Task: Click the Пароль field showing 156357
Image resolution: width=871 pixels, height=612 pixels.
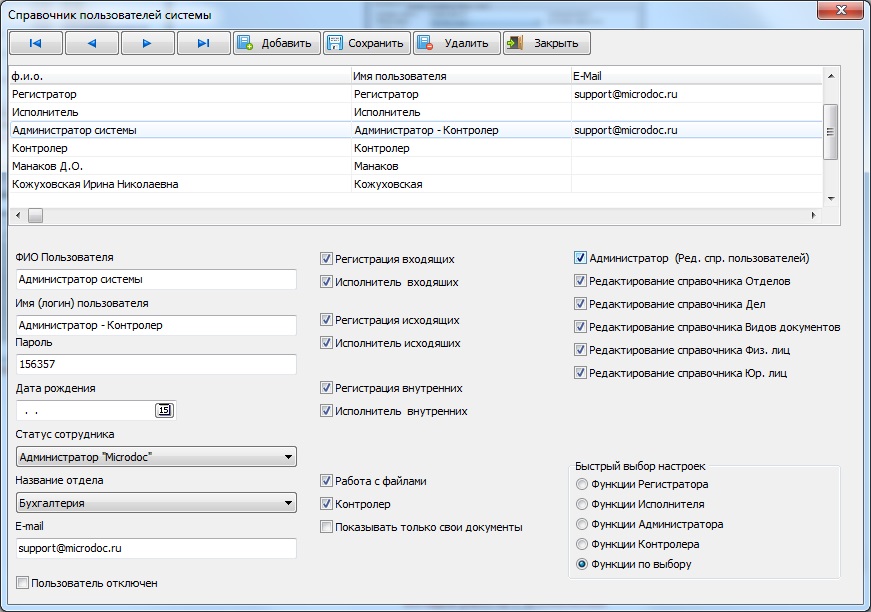Action: coord(156,364)
